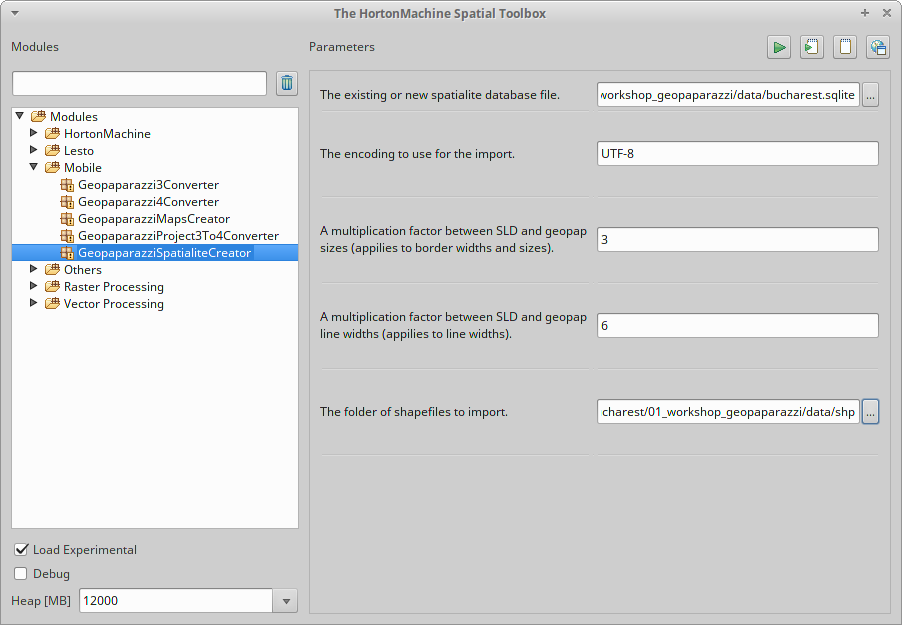Select the Geopaparazzi4Converter module
Screen dimensions: 902x625
coord(148,202)
